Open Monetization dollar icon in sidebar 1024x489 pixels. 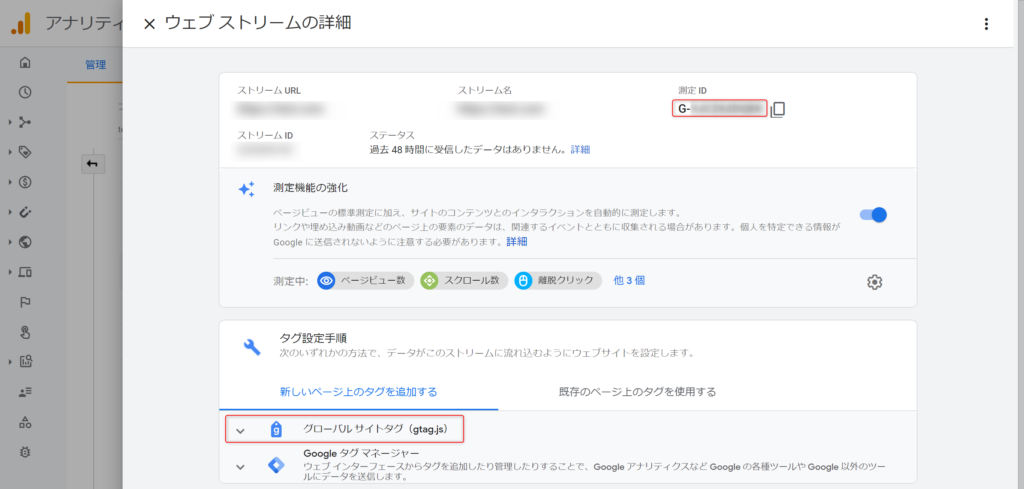point(25,181)
